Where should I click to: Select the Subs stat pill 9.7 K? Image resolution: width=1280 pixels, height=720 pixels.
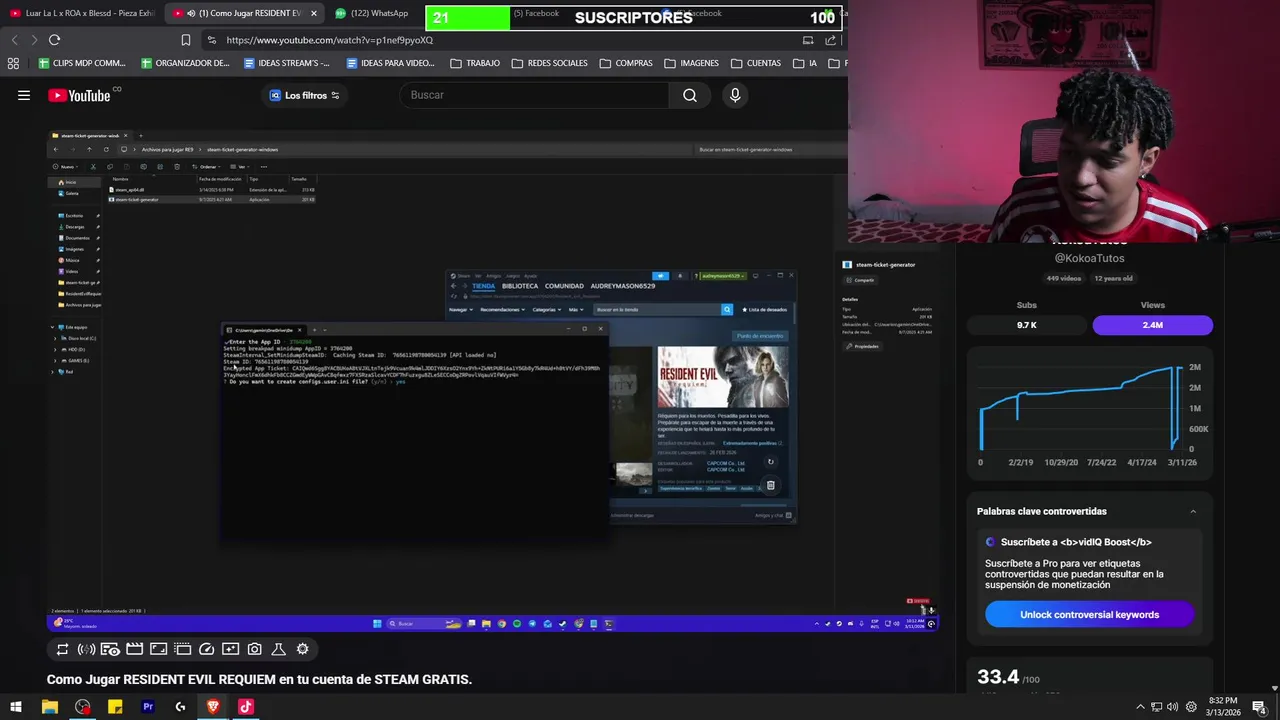[1027, 325]
